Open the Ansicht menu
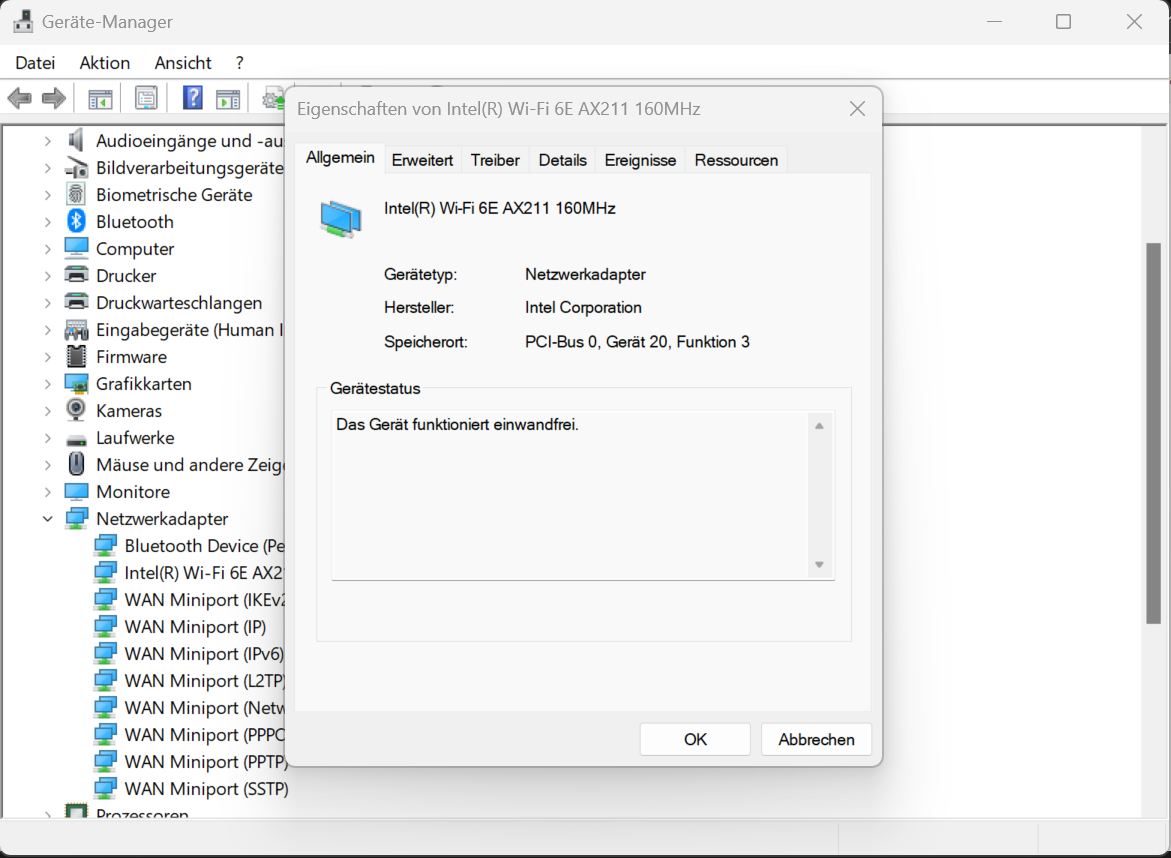The height and width of the screenshot is (858, 1171). [x=183, y=63]
